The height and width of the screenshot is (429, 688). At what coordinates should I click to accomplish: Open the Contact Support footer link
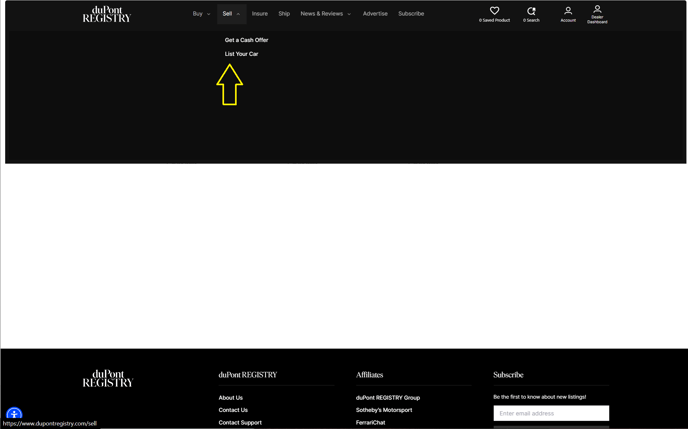(x=240, y=422)
